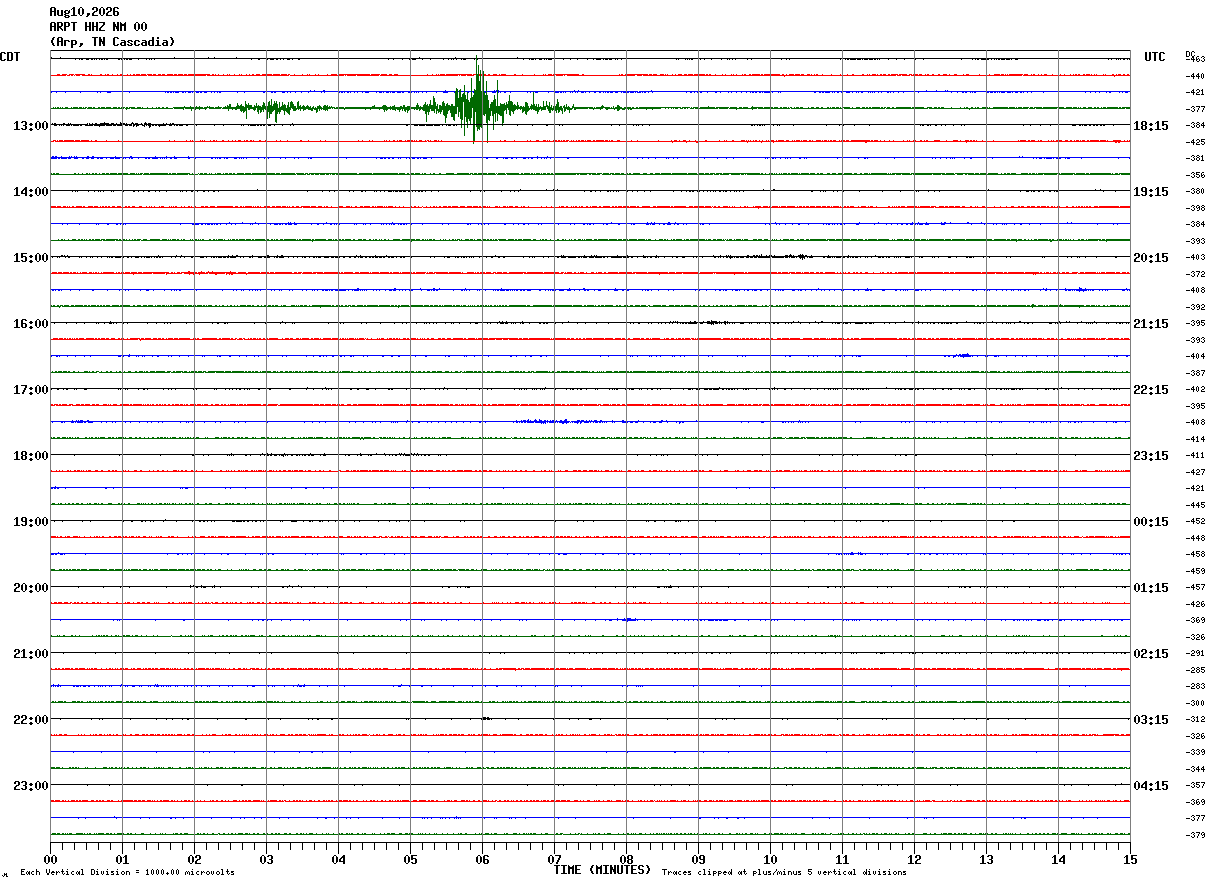This screenshot has height=886, width=1210.
Task: Click the -291 DC offset value
Action: pyautogui.click(x=1194, y=653)
